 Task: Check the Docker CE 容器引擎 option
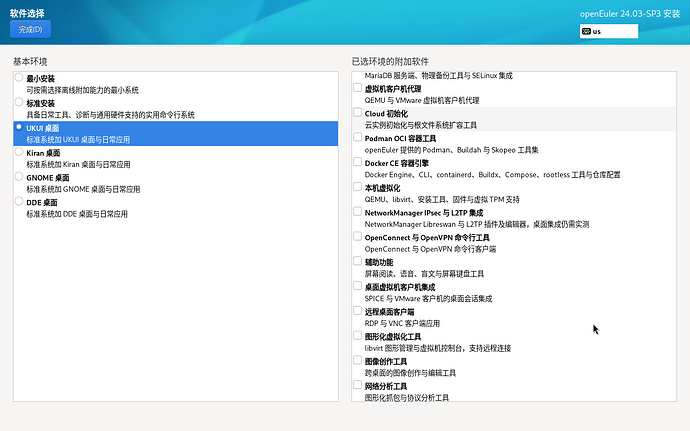pos(357,162)
